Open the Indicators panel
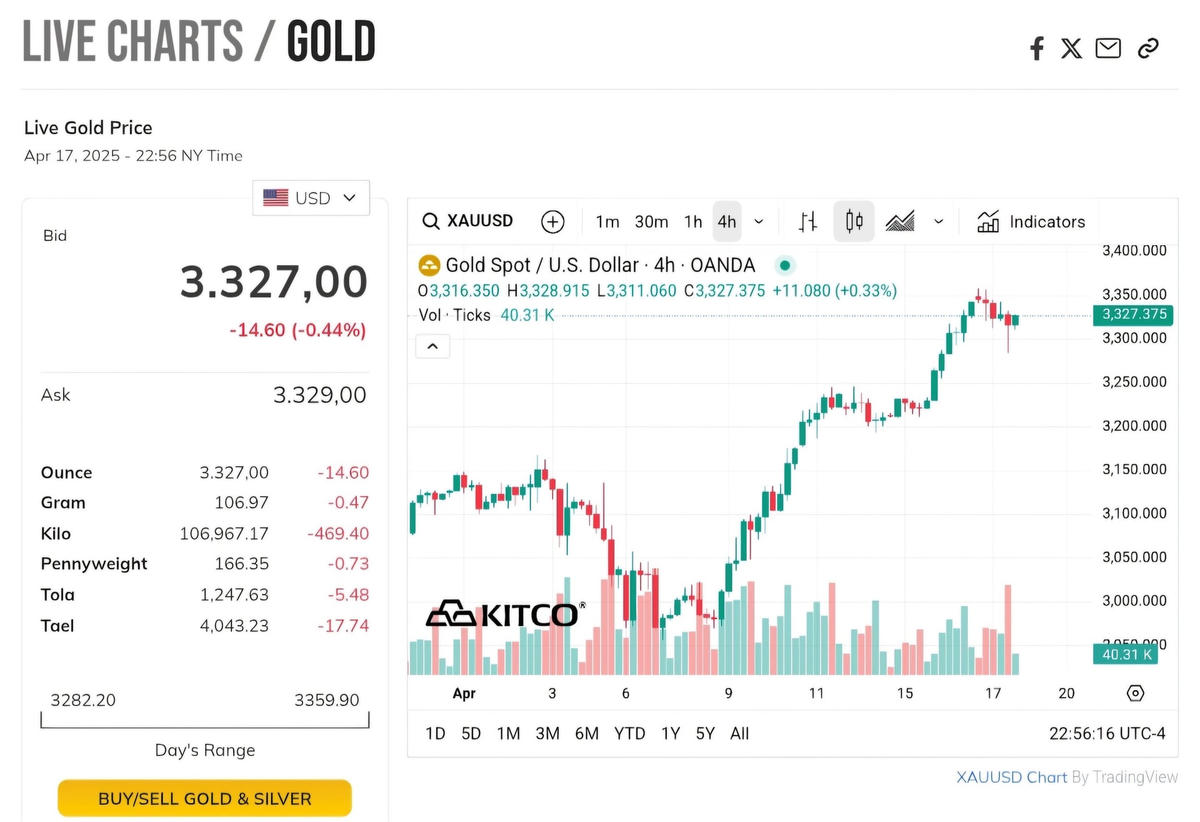Screen dimensions: 1200x822 (x=1031, y=222)
